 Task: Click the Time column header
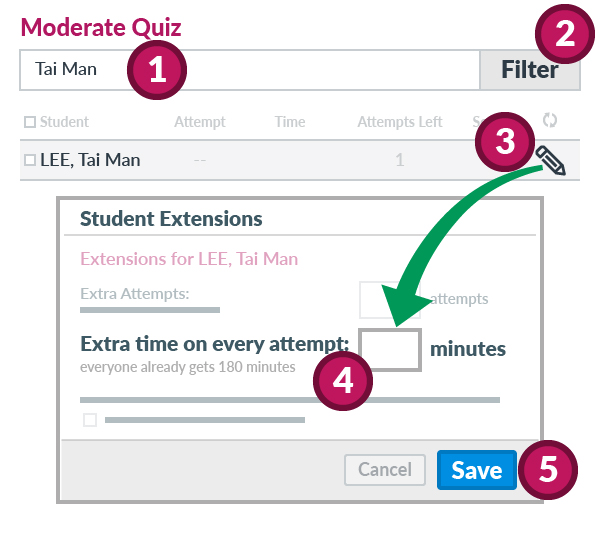click(x=290, y=122)
